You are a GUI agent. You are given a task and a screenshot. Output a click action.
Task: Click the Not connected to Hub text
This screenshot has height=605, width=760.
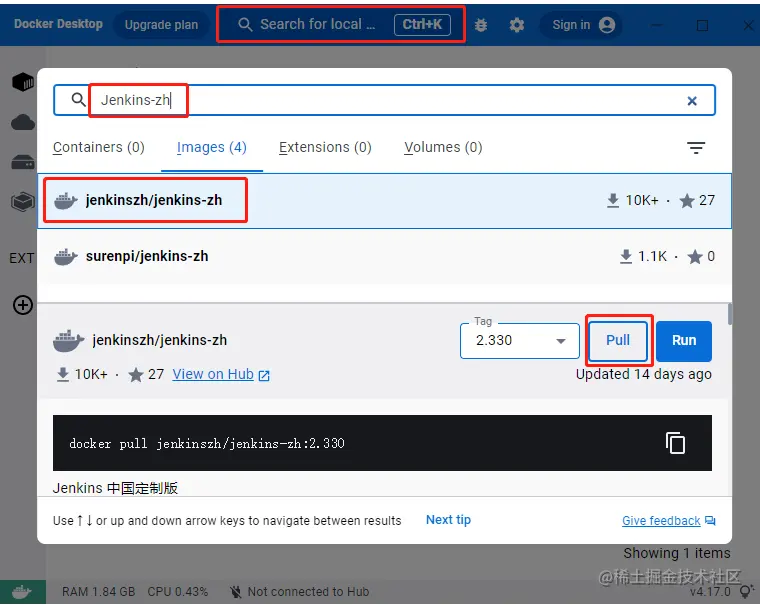[x=308, y=592]
